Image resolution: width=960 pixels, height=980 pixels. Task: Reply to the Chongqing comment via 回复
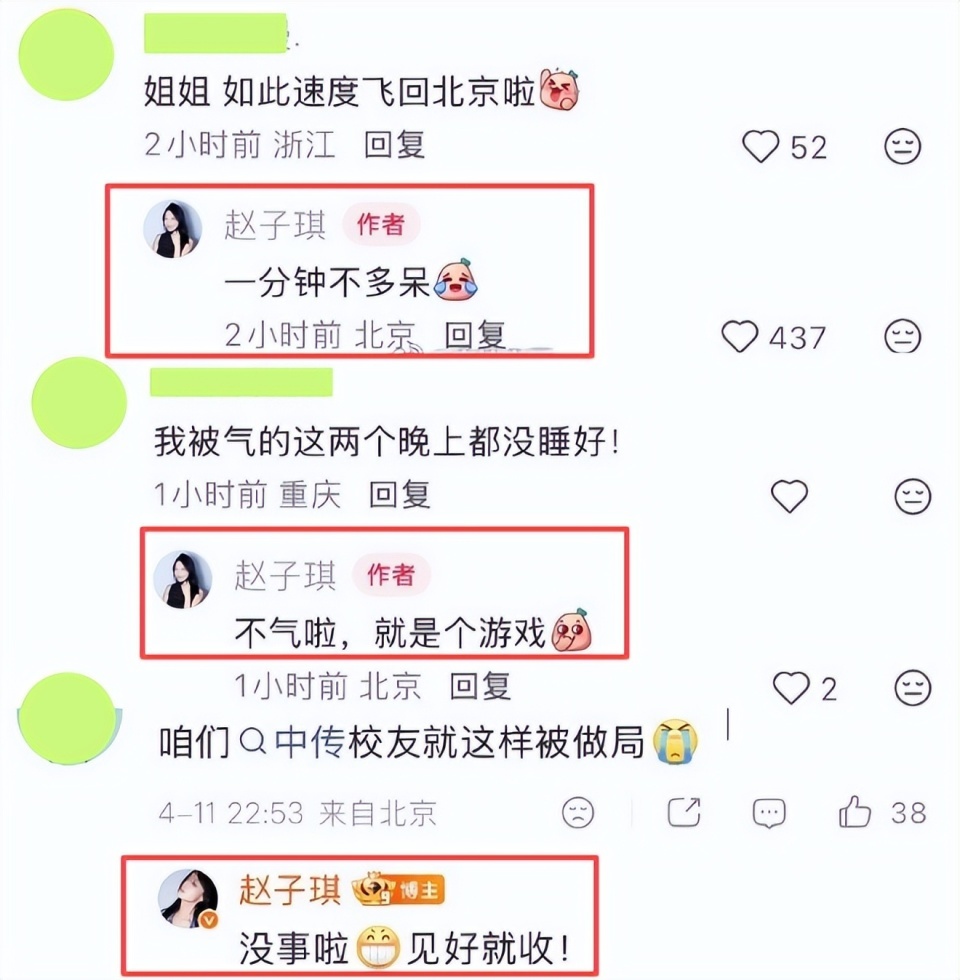(400, 495)
